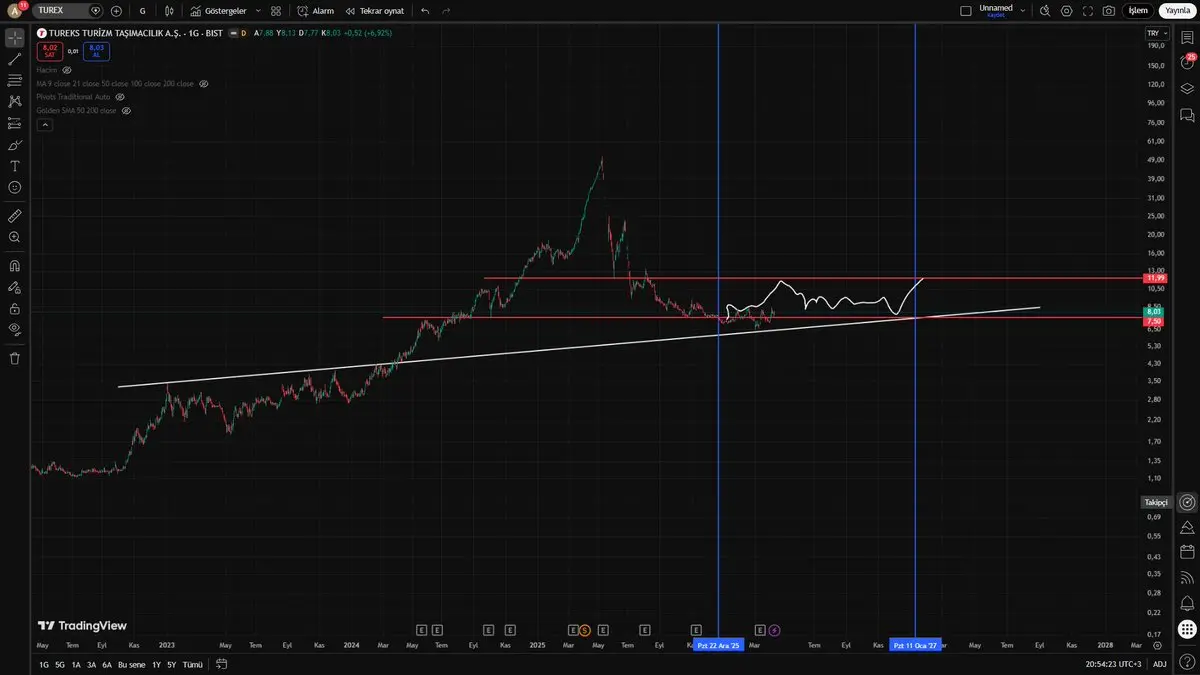This screenshot has height=675, width=1200.
Task: Open the indicator templates grid icon
Action: pyautogui.click(x=276, y=10)
